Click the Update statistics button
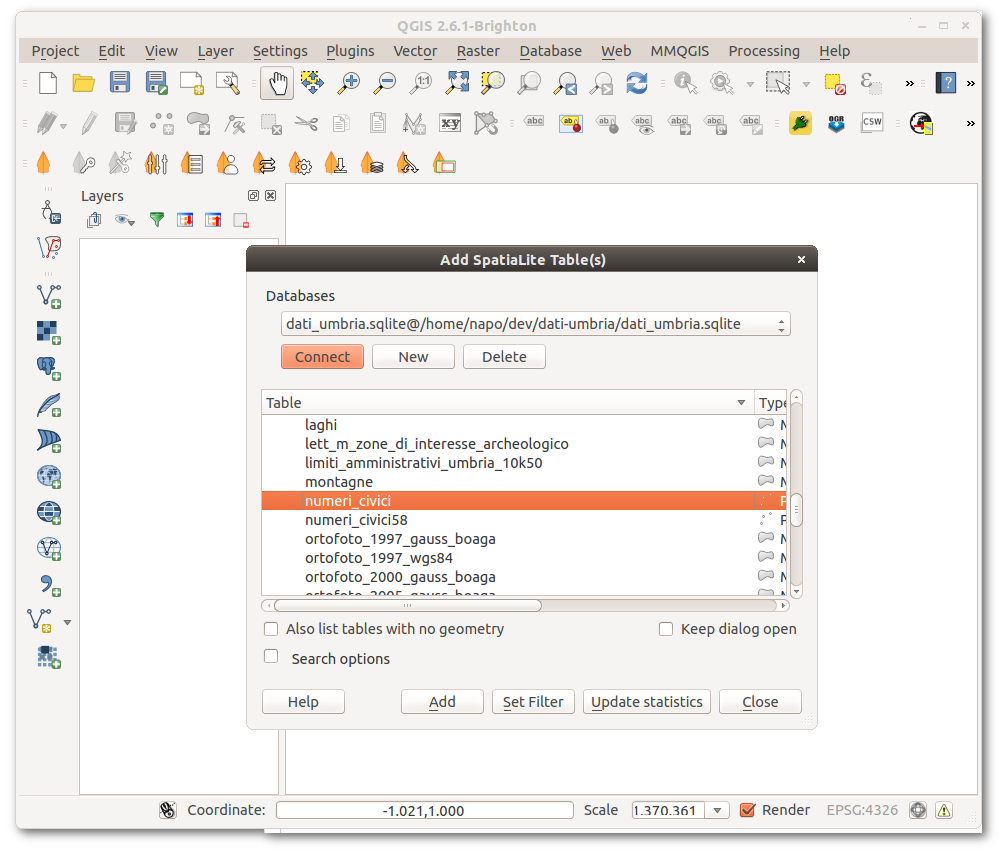The height and width of the screenshot is (852, 1001). coord(647,702)
